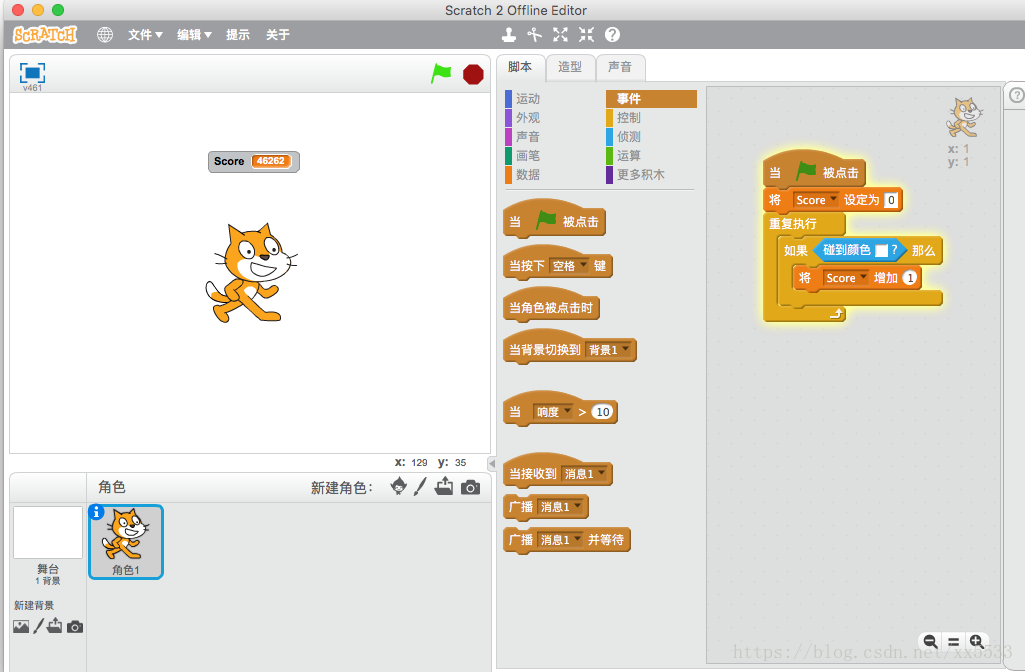Switch to the 造型 tab

(570, 67)
